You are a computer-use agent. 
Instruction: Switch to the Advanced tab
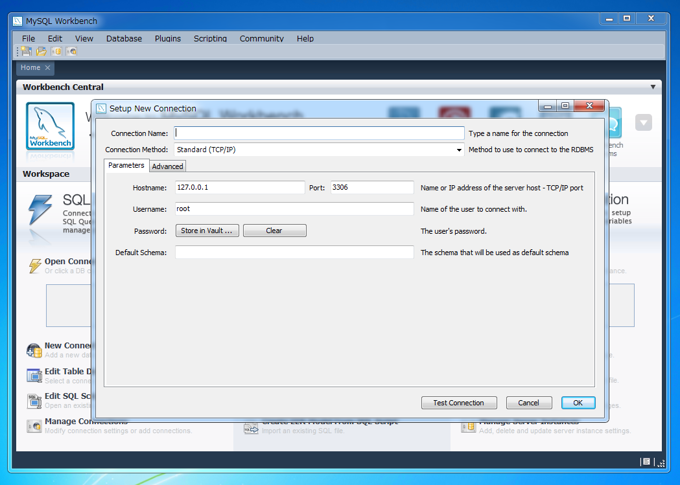coord(167,167)
